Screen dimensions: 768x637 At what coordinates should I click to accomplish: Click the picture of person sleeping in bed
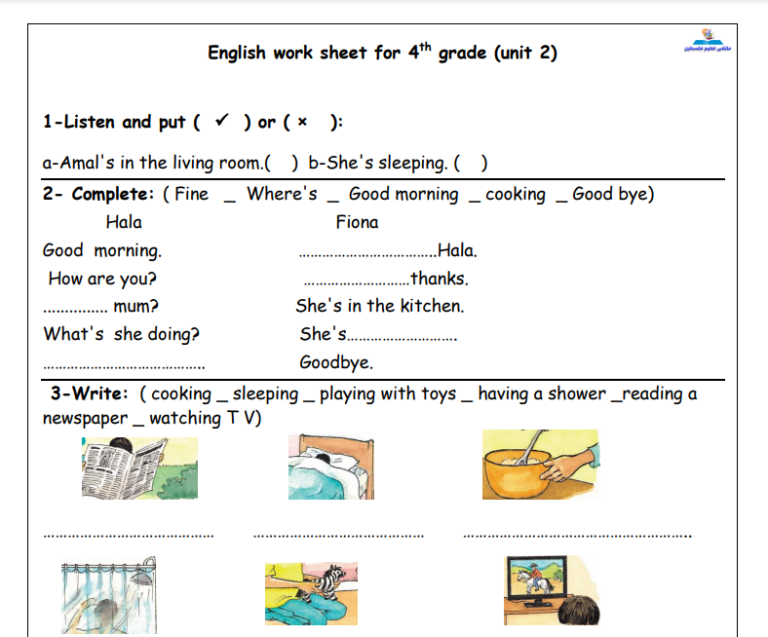(x=331, y=467)
